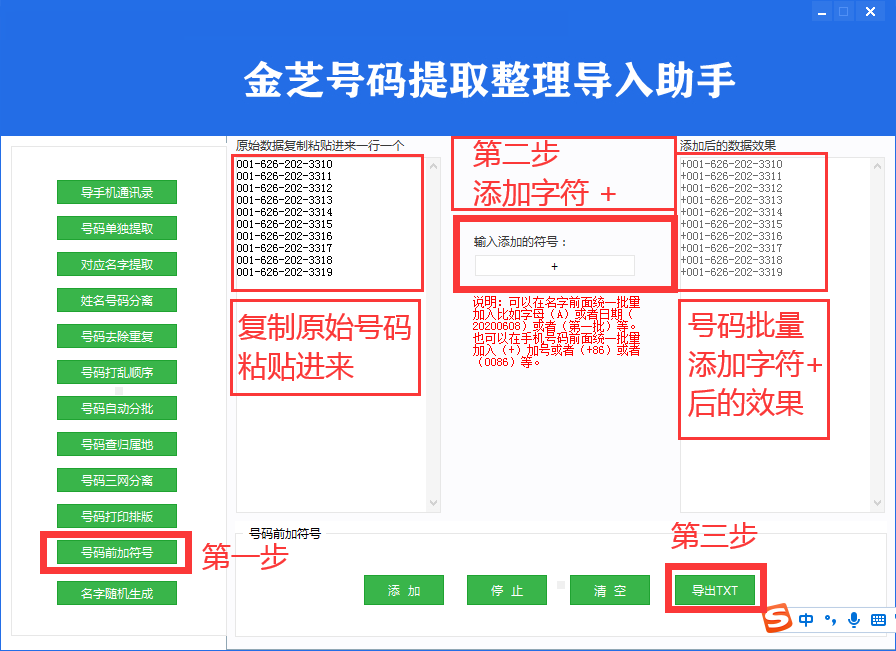Open the soft keyboard icon in the tray
The width and height of the screenshot is (896, 651).
tap(878, 620)
